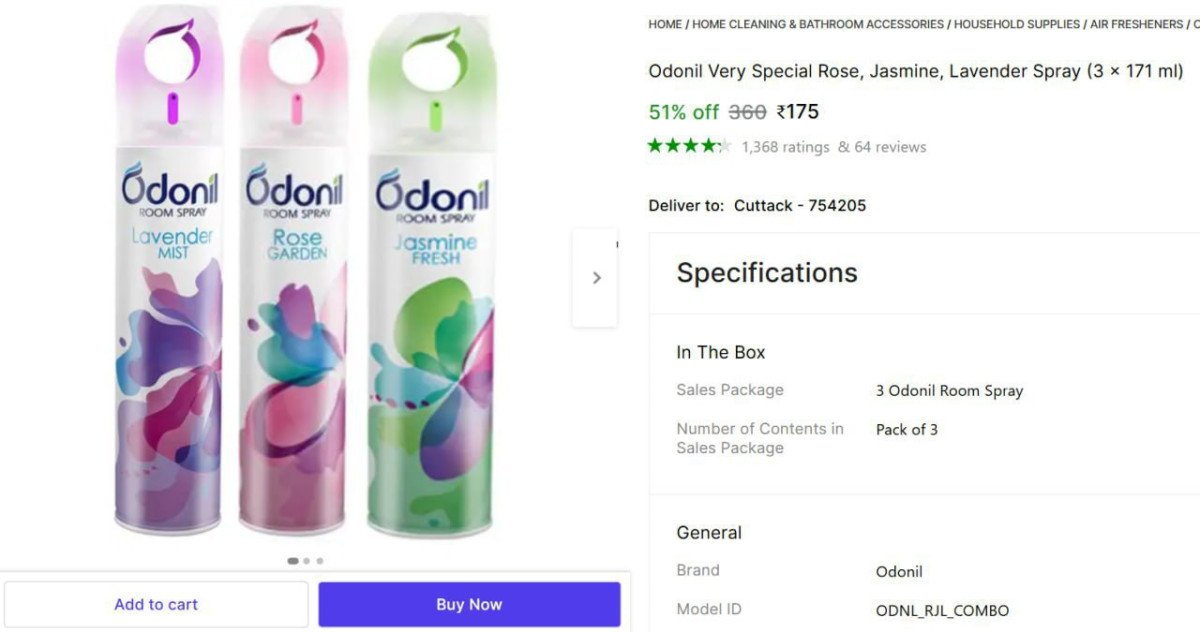Click the green star rating icons
Screen dimensions: 1200x632
[x=689, y=146]
